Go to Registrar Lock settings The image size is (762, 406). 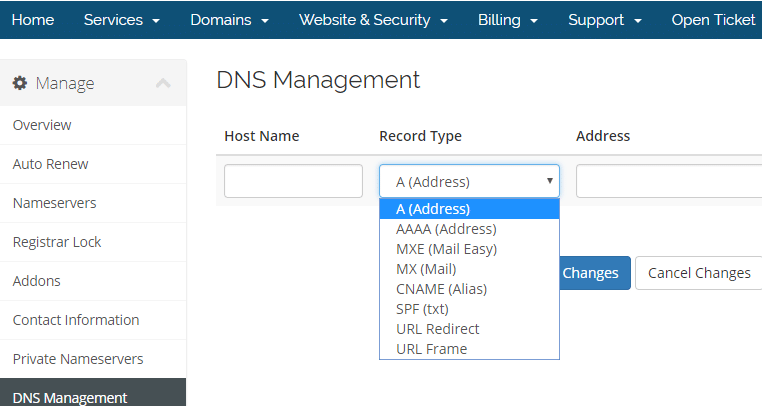[57, 242]
